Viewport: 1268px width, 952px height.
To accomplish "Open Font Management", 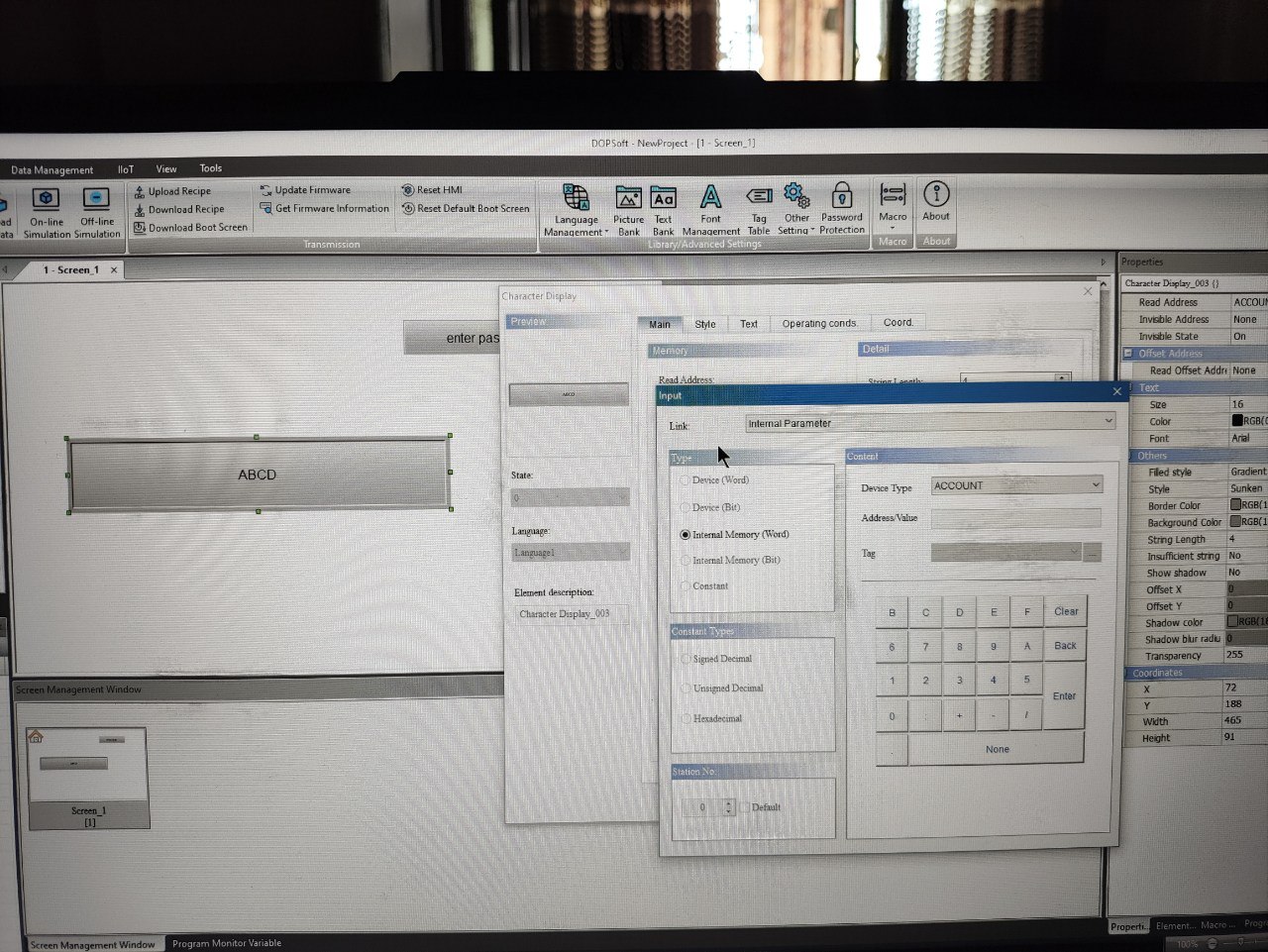I will (710, 210).
